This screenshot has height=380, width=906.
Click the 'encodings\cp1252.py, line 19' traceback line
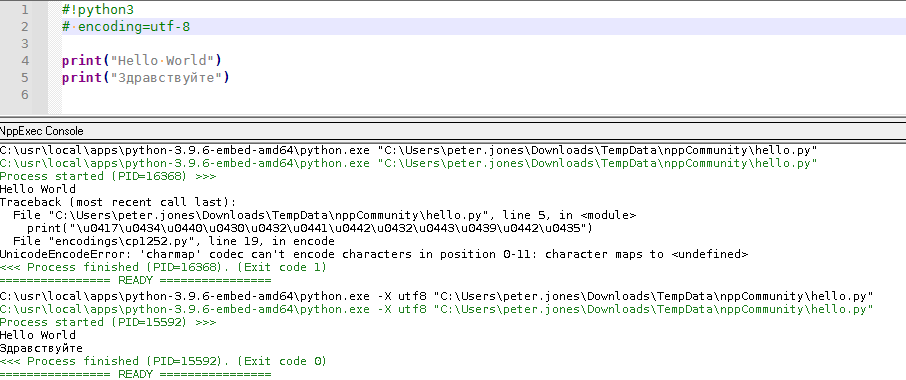(173, 241)
